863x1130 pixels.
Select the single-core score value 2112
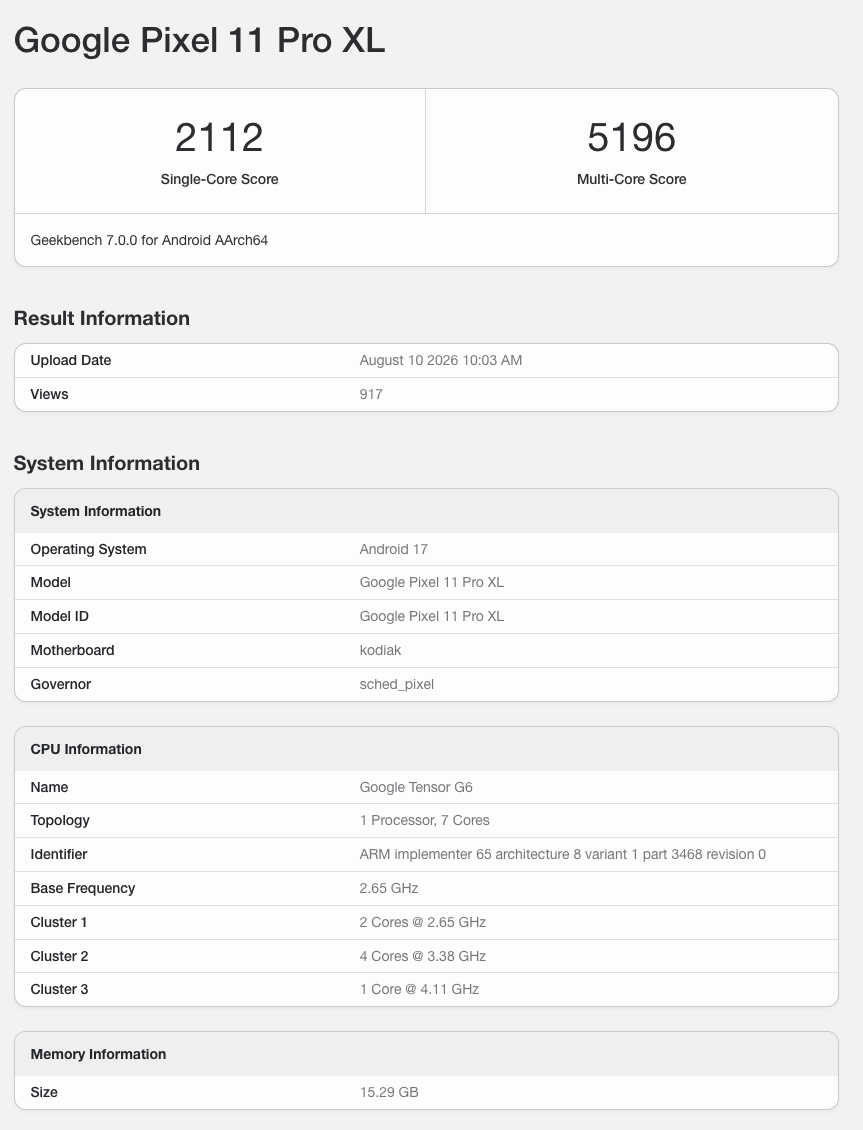click(x=219, y=137)
